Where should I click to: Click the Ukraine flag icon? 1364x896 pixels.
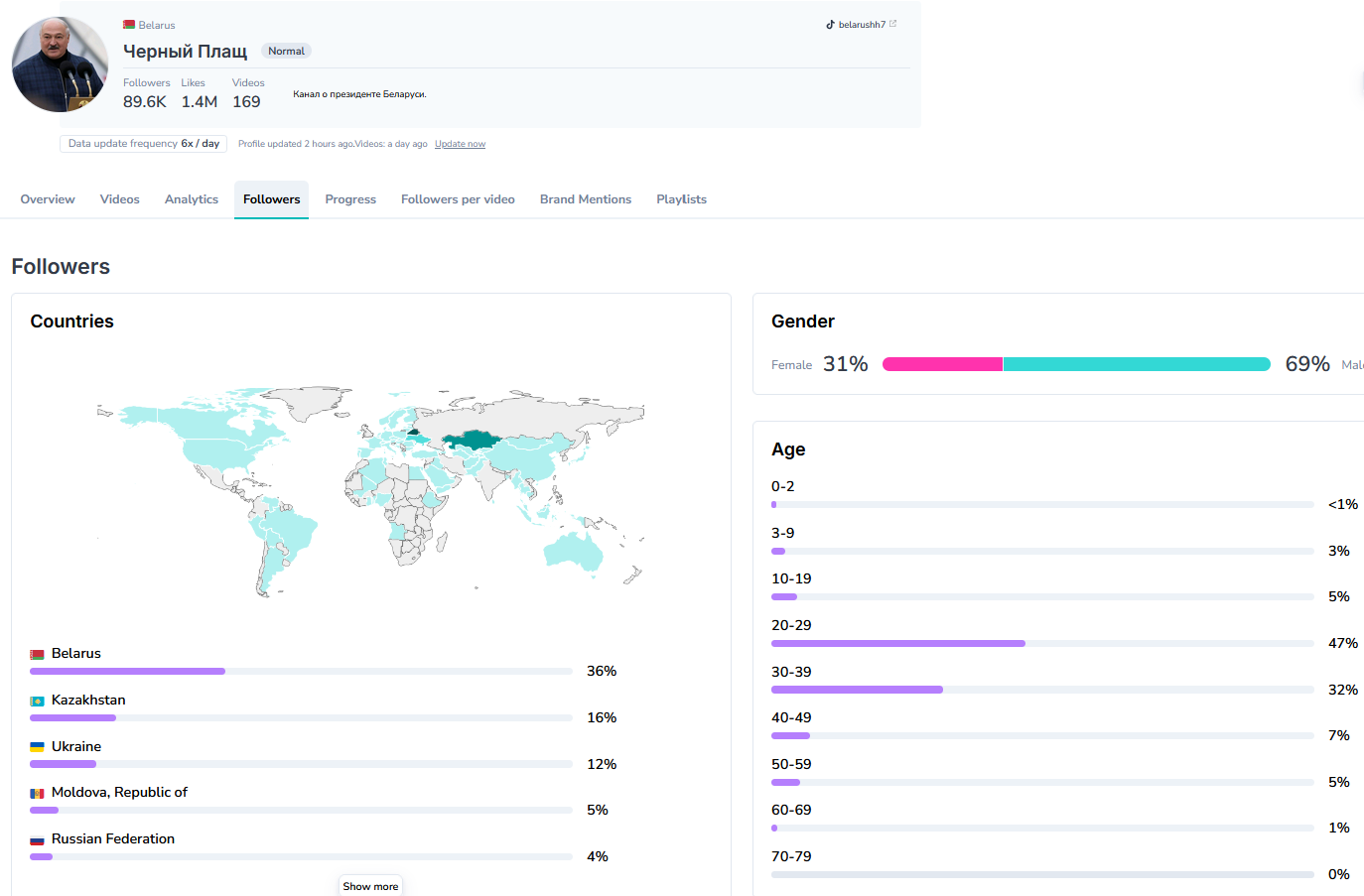(37, 747)
